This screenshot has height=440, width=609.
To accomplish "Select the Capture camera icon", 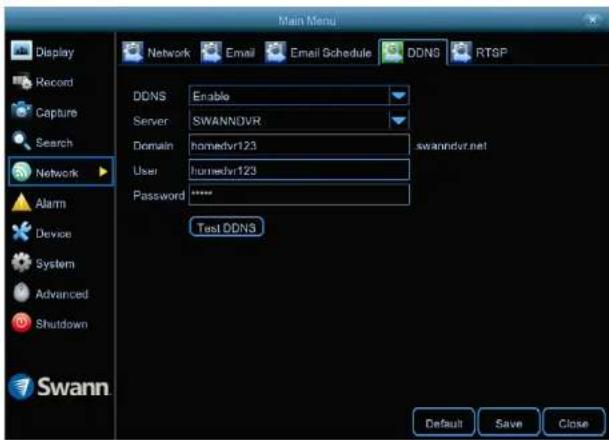I will tap(21, 111).
